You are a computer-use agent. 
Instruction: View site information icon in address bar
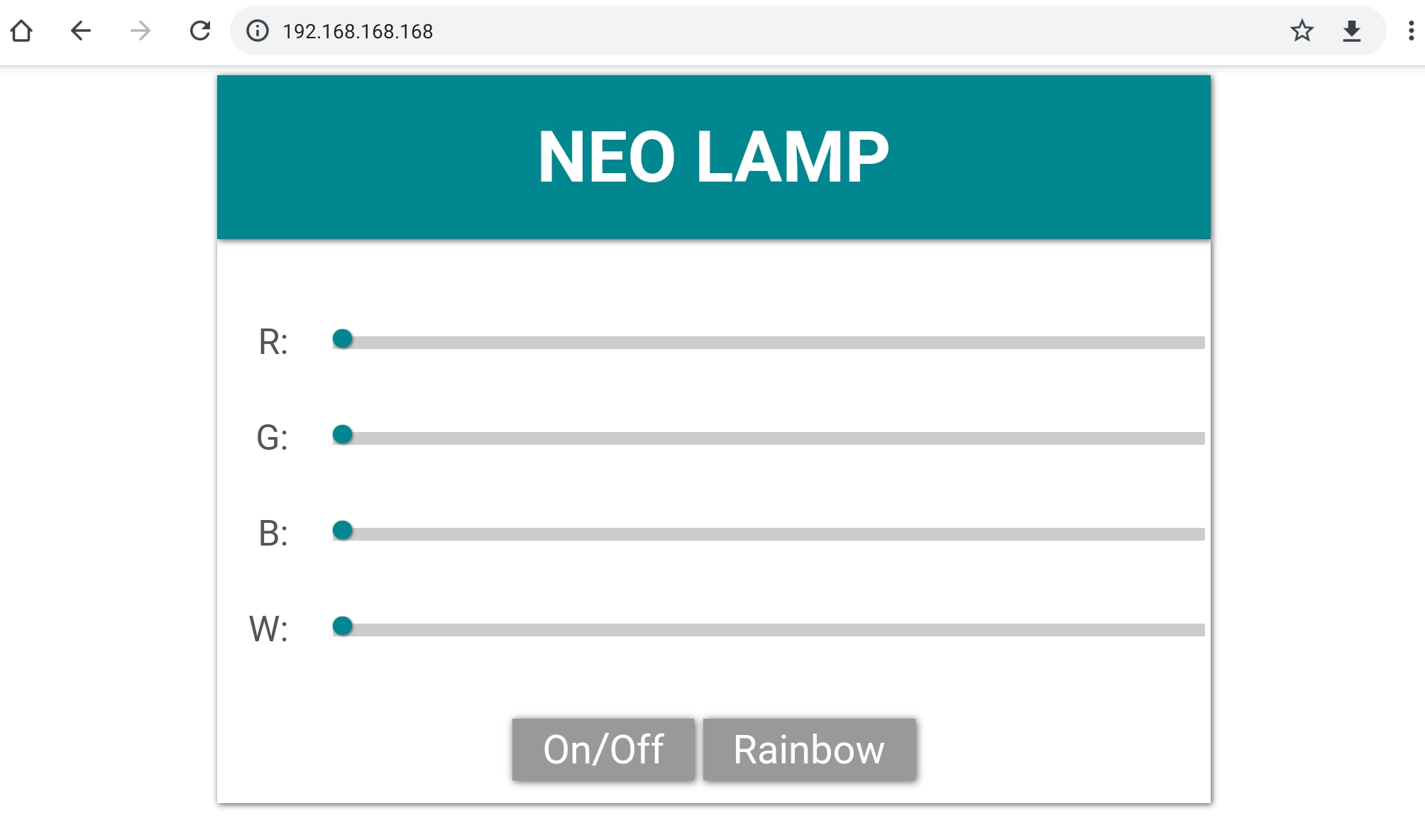click(257, 31)
